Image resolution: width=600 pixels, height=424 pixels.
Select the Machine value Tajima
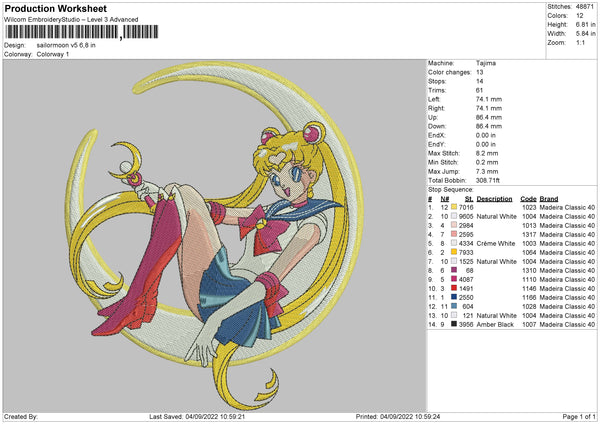486,63
